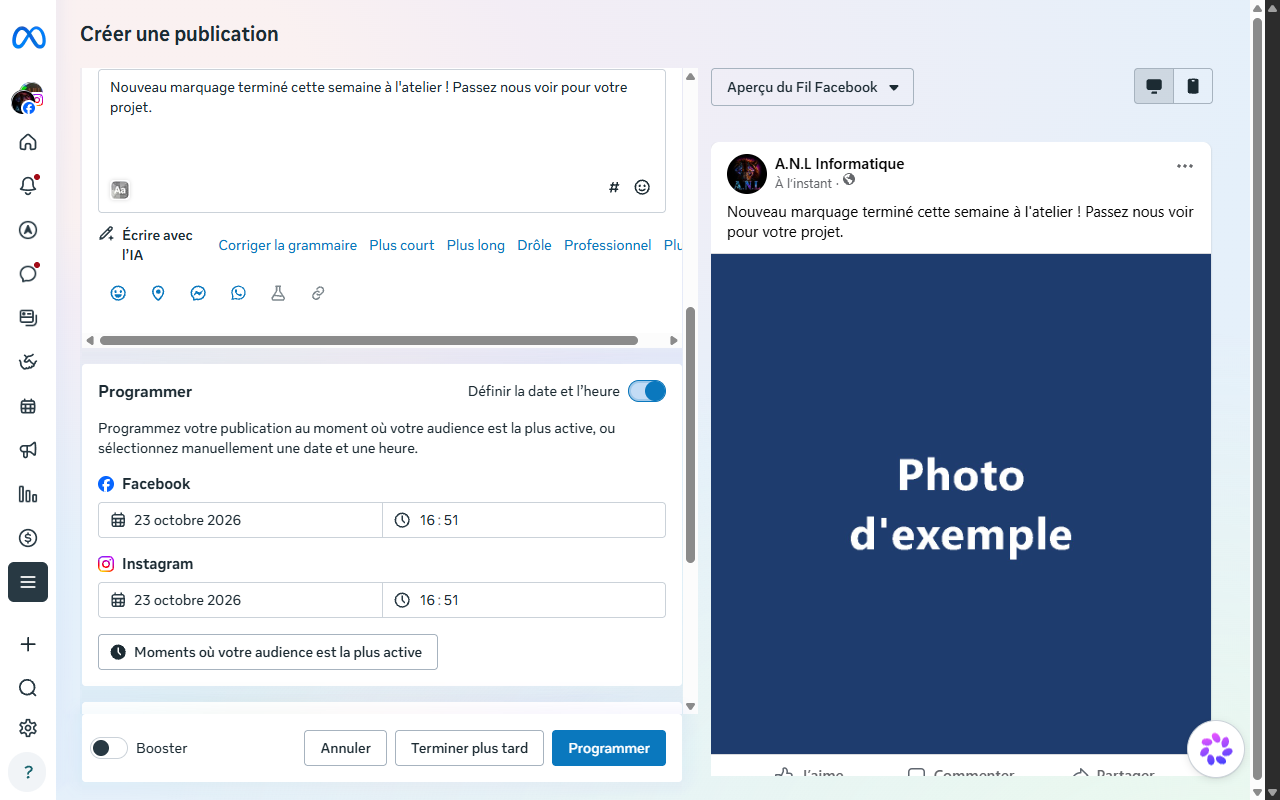This screenshot has height=800, width=1280.
Task: Open the A/B test flask icon
Action: pyautogui.click(x=278, y=293)
